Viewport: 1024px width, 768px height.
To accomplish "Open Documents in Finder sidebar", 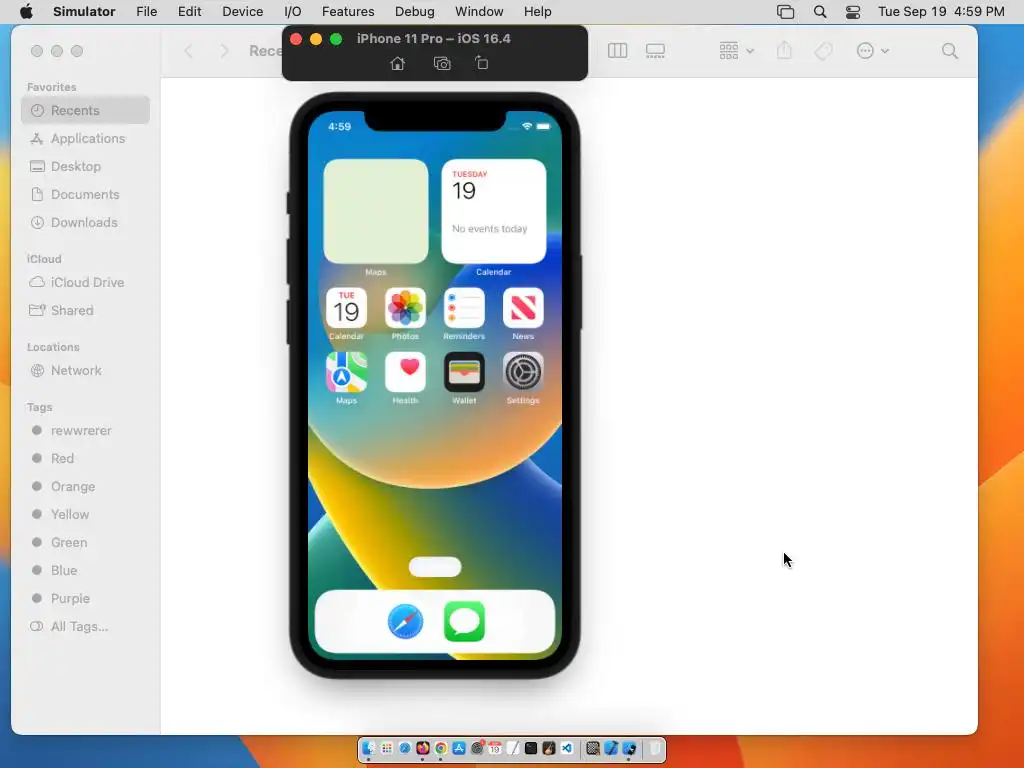I will 86,195.
